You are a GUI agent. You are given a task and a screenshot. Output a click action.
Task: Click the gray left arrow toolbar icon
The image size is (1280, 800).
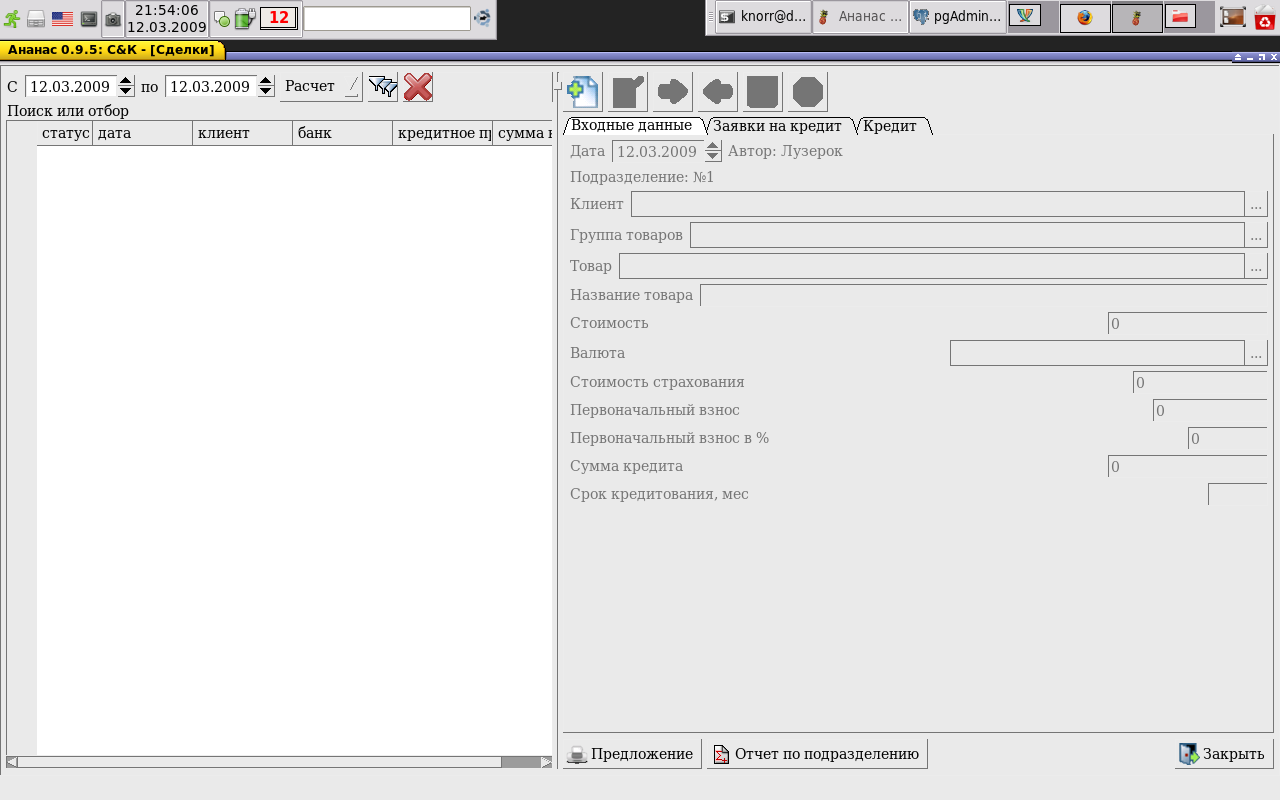[718, 92]
